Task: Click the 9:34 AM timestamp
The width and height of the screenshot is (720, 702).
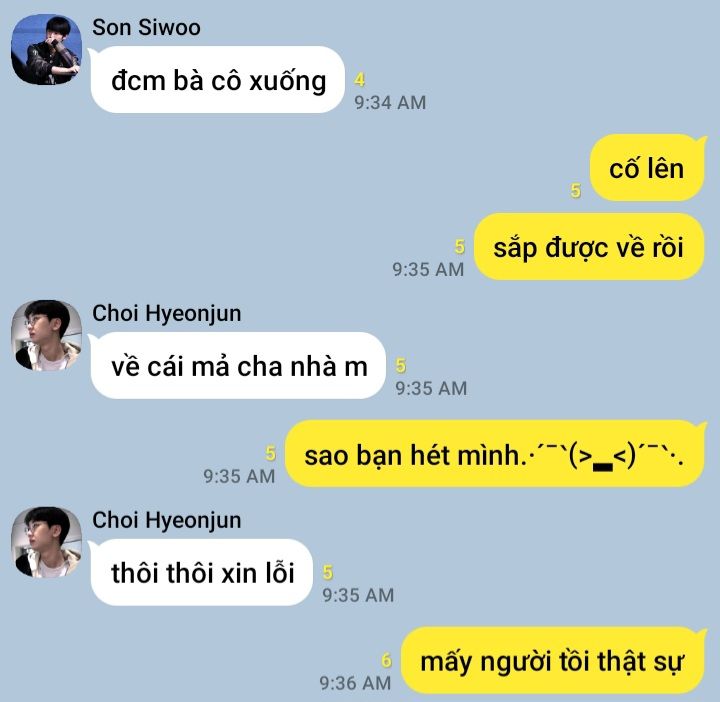Action: [390, 102]
